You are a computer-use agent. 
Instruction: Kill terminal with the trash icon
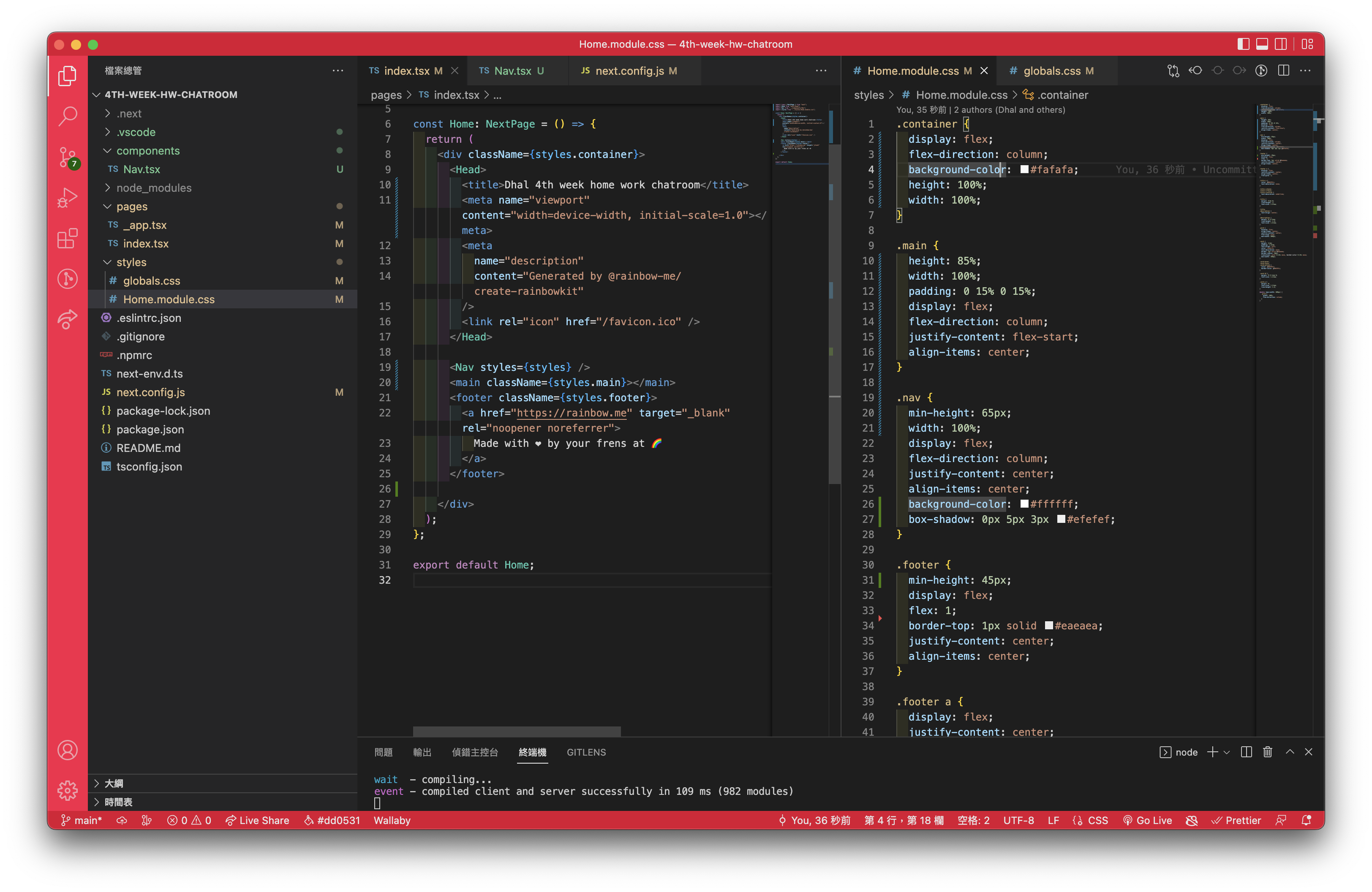(1267, 752)
